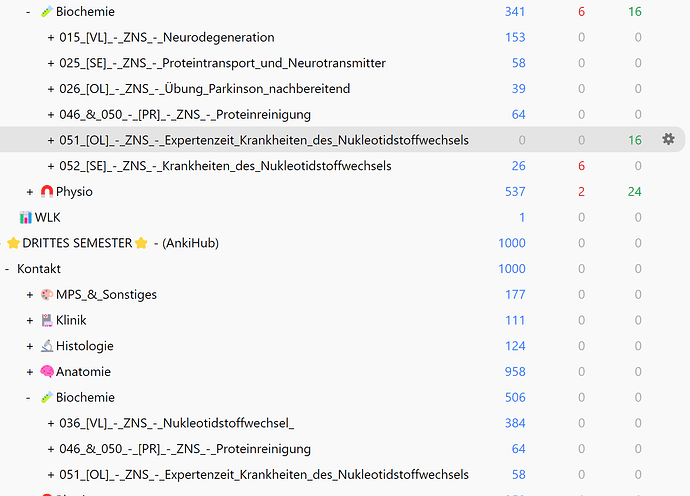
Task: Click the new count 958 for Anatomie
Action: tap(513, 372)
